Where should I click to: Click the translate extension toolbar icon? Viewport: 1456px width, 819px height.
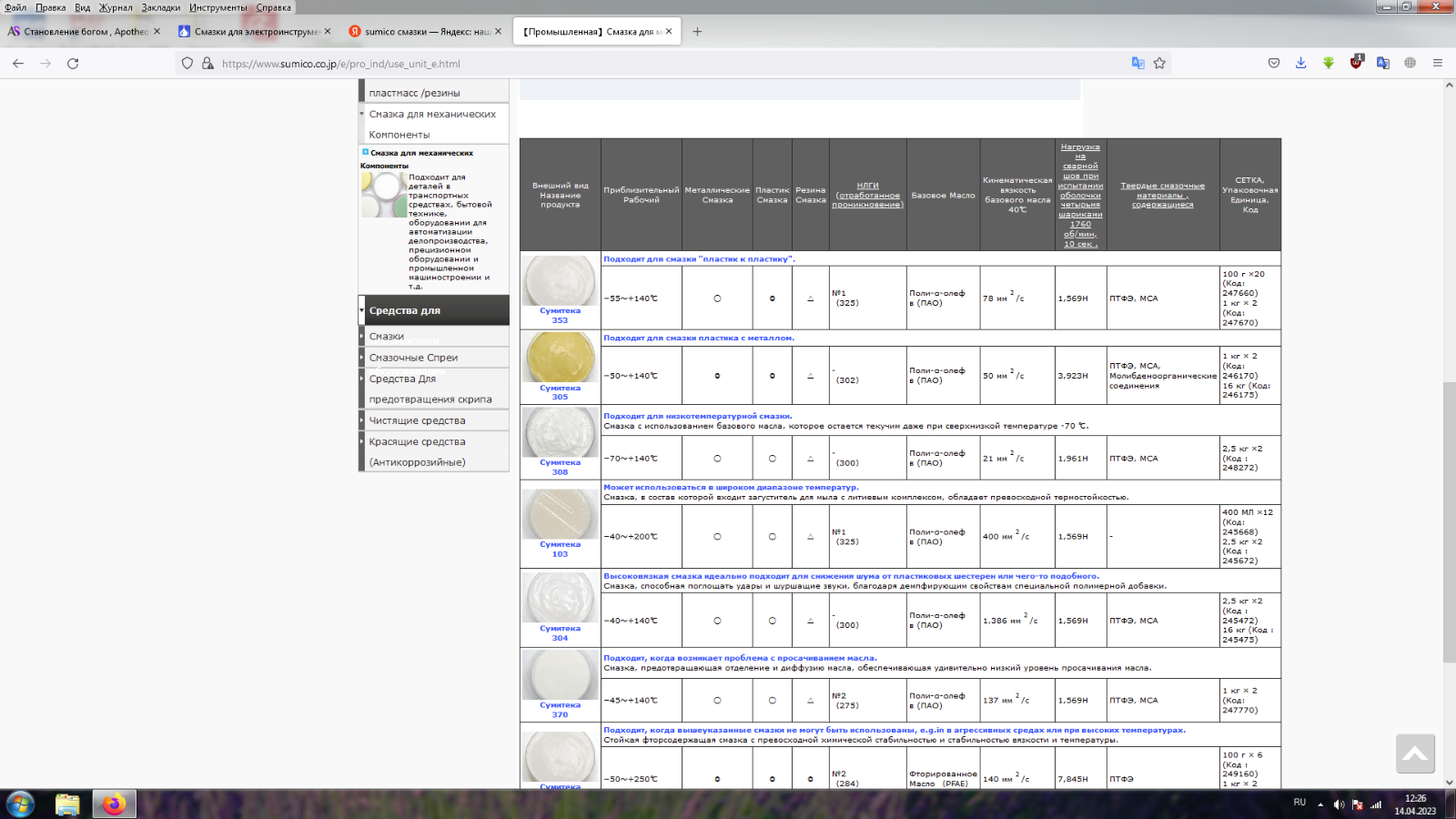[x=1383, y=63]
